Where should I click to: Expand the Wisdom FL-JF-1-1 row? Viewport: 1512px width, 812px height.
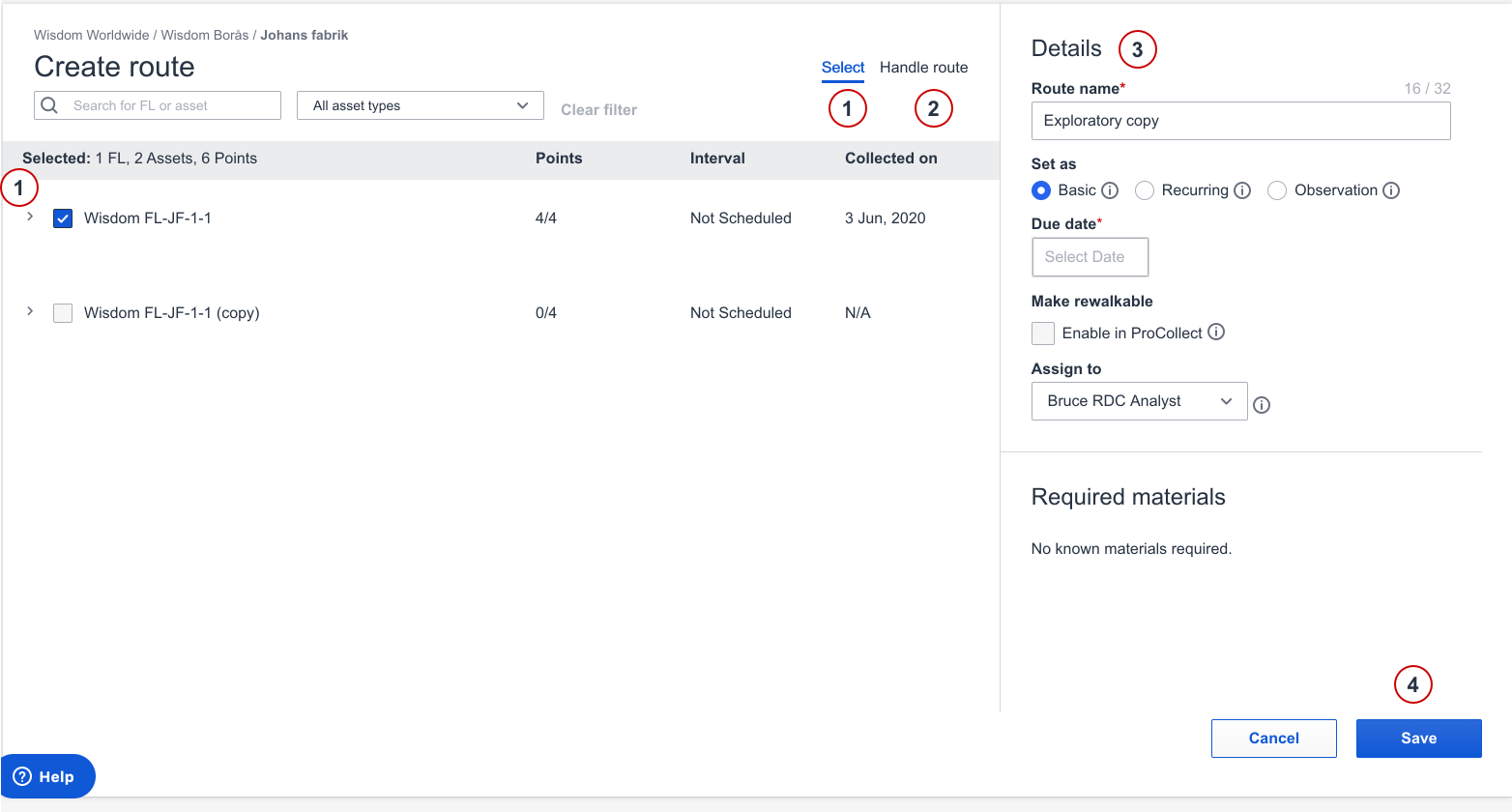click(30, 217)
